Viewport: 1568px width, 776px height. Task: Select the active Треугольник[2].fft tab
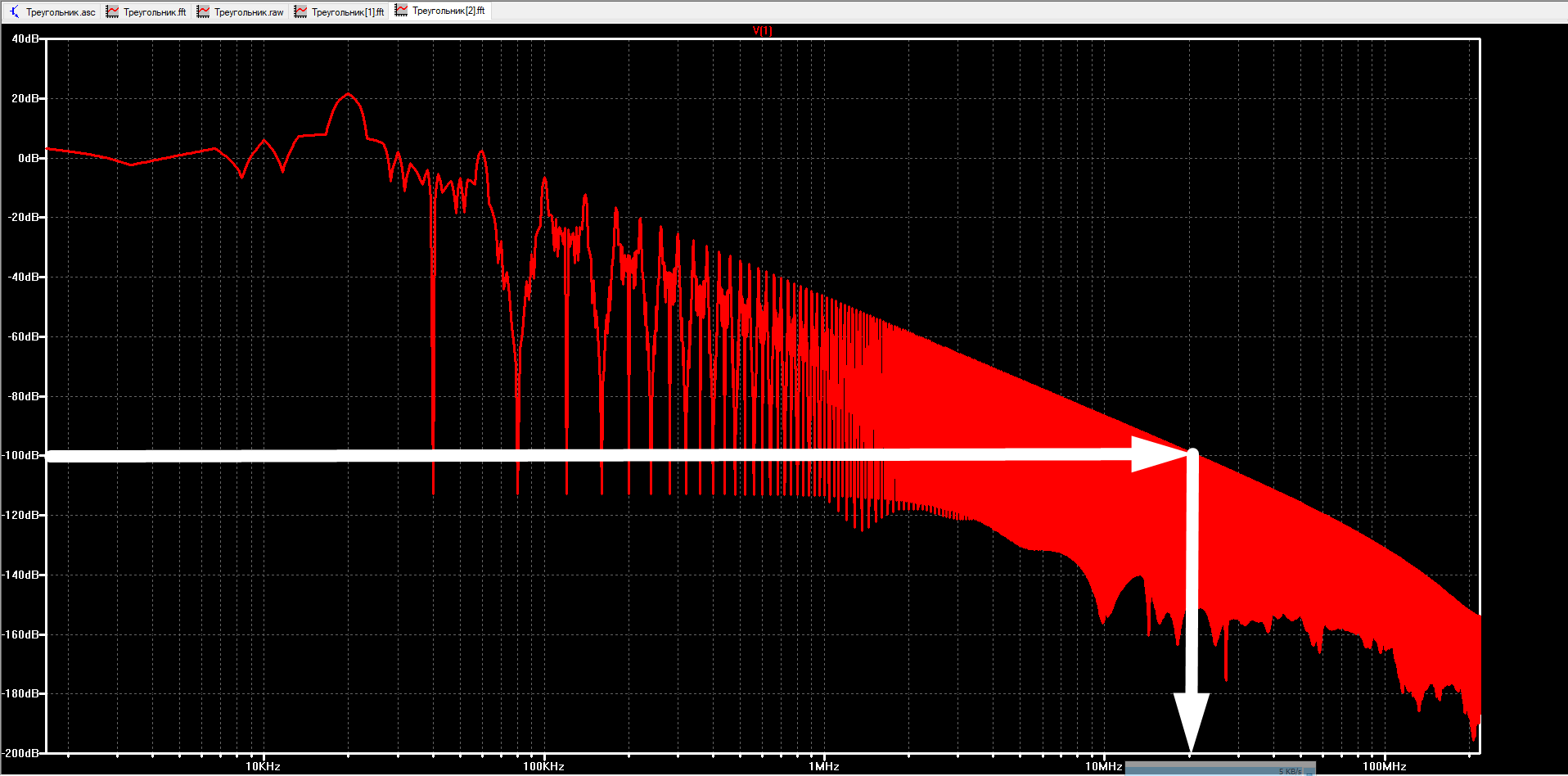pos(440,11)
